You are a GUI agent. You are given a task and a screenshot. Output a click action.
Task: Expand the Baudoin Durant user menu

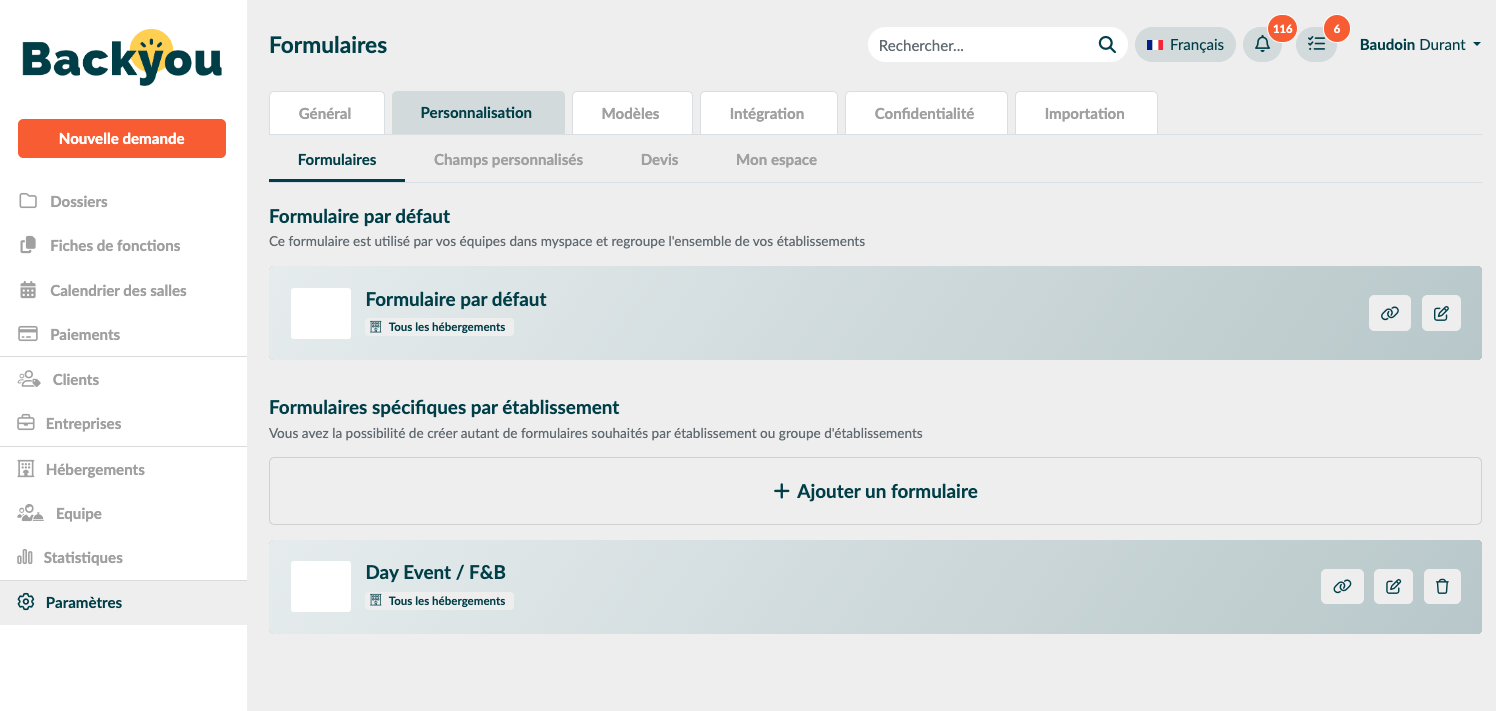(x=1420, y=44)
